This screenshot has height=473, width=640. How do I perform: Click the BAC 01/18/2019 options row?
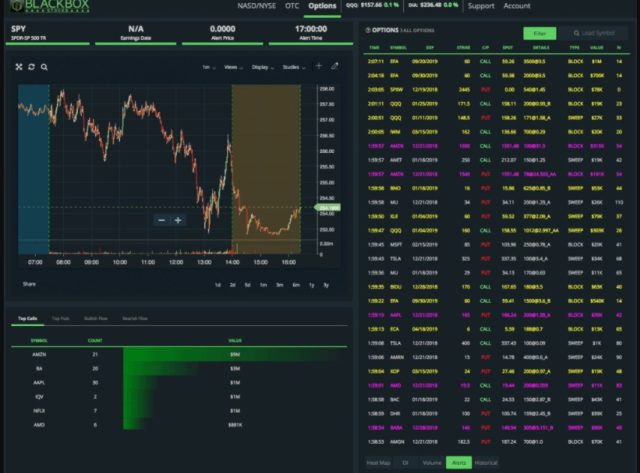coord(496,400)
